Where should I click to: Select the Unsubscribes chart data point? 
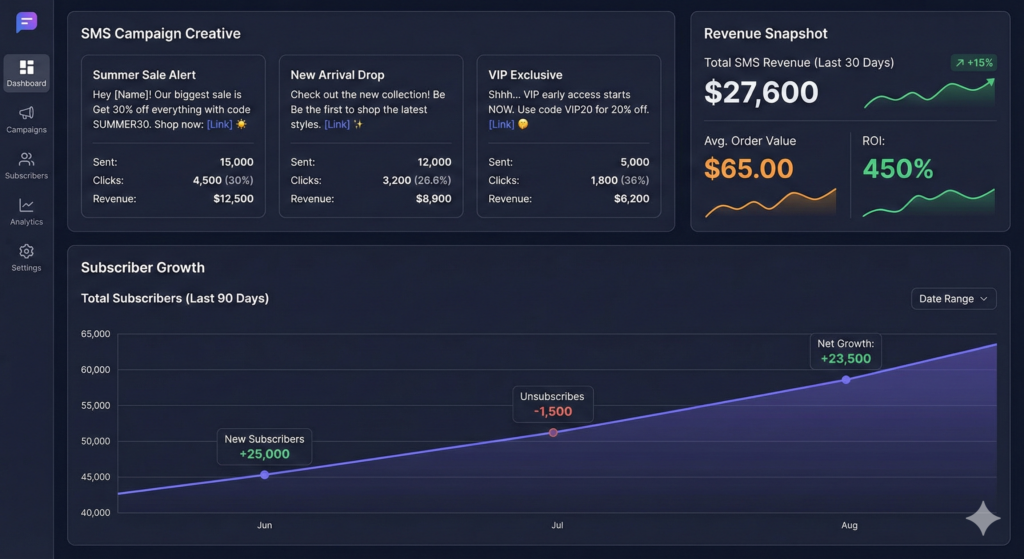click(553, 432)
